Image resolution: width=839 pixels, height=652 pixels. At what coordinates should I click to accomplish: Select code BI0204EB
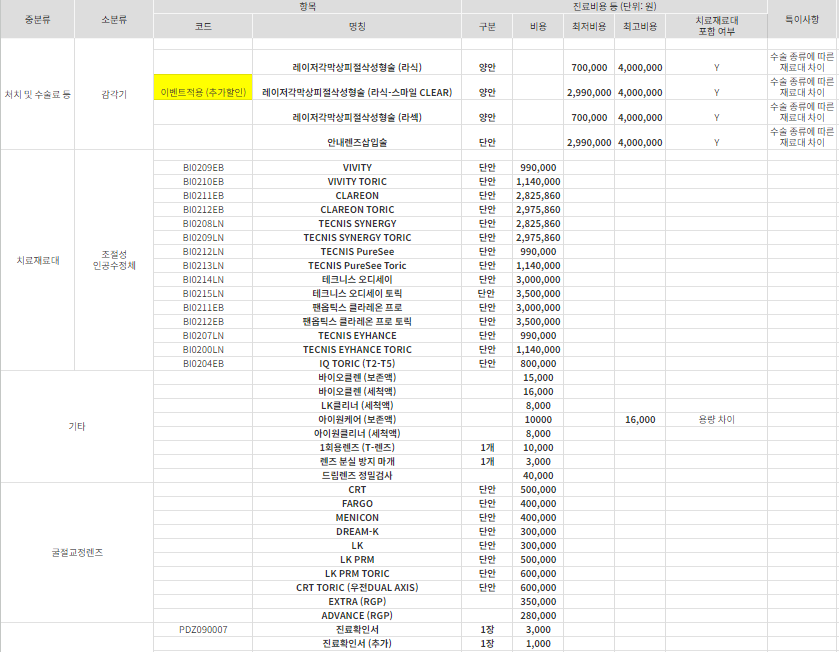[203, 364]
